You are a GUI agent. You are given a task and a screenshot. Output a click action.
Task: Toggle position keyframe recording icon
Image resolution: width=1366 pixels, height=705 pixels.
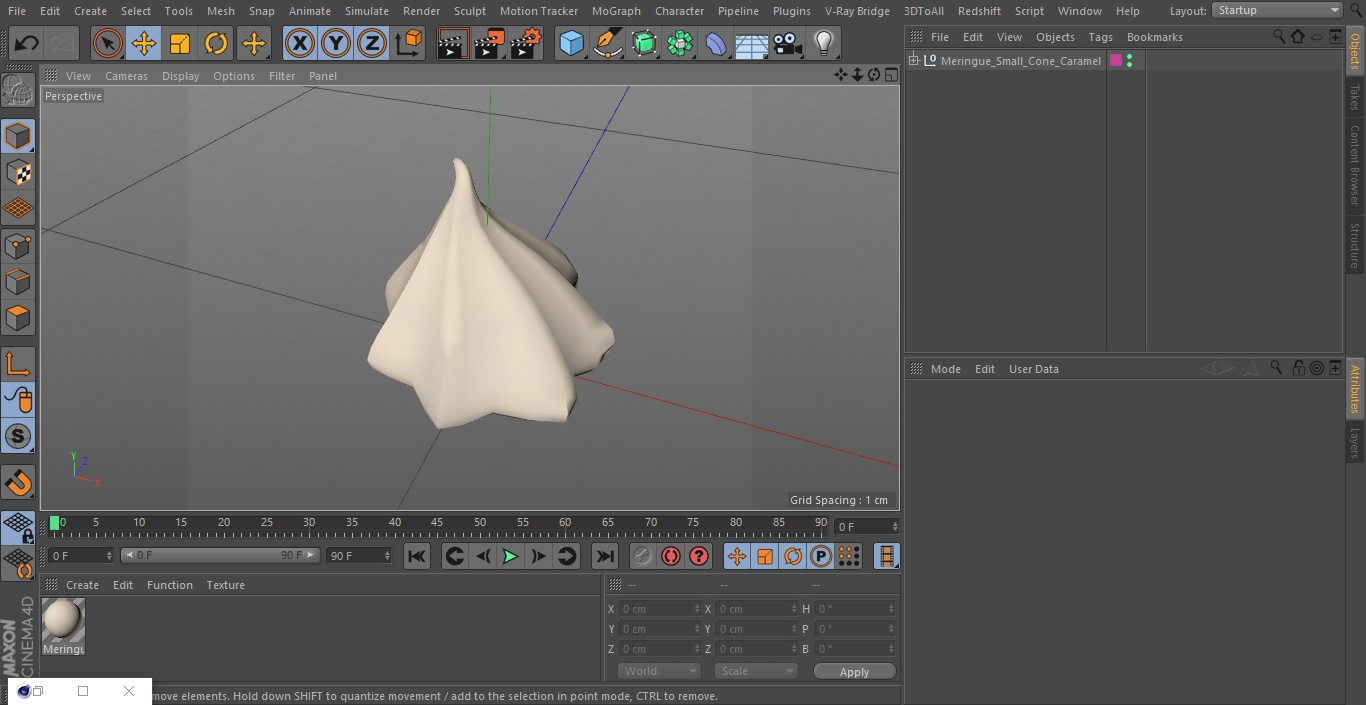737,556
